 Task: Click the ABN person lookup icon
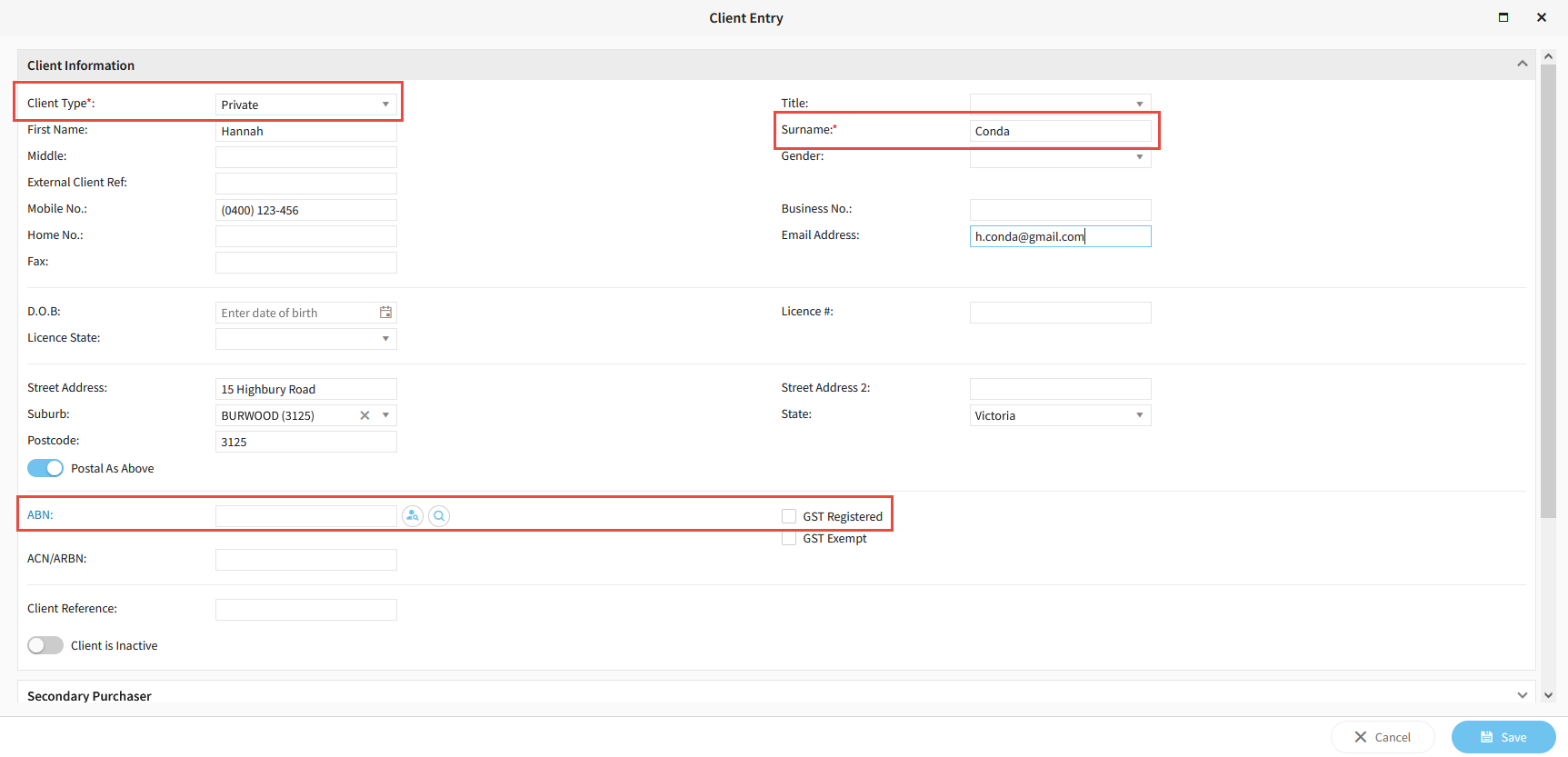[413, 516]
